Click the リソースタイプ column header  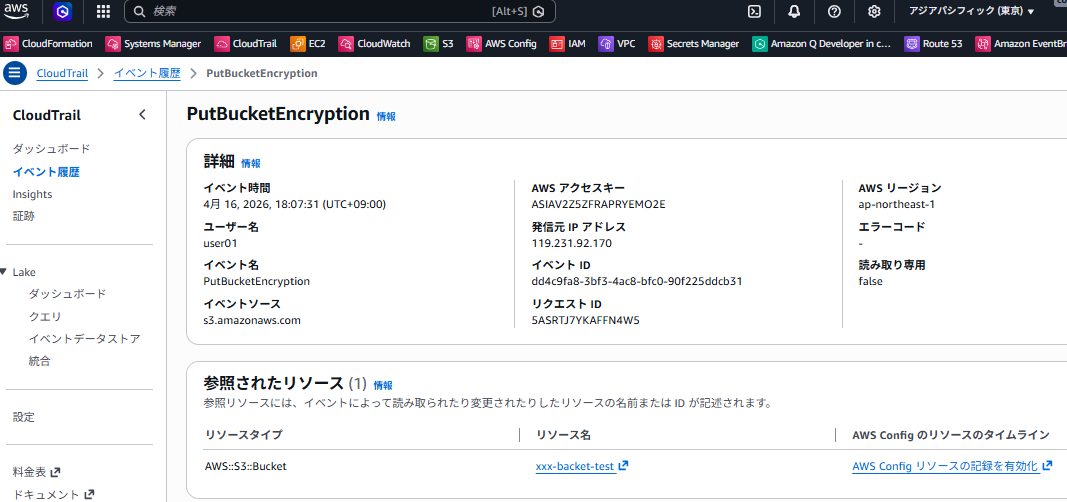coord(243,435)
